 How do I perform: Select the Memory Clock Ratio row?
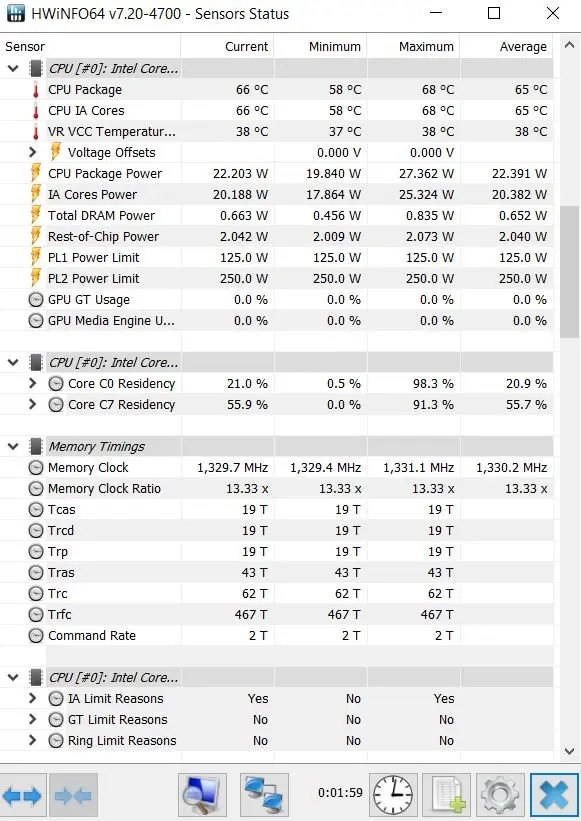tap(276, 489)
